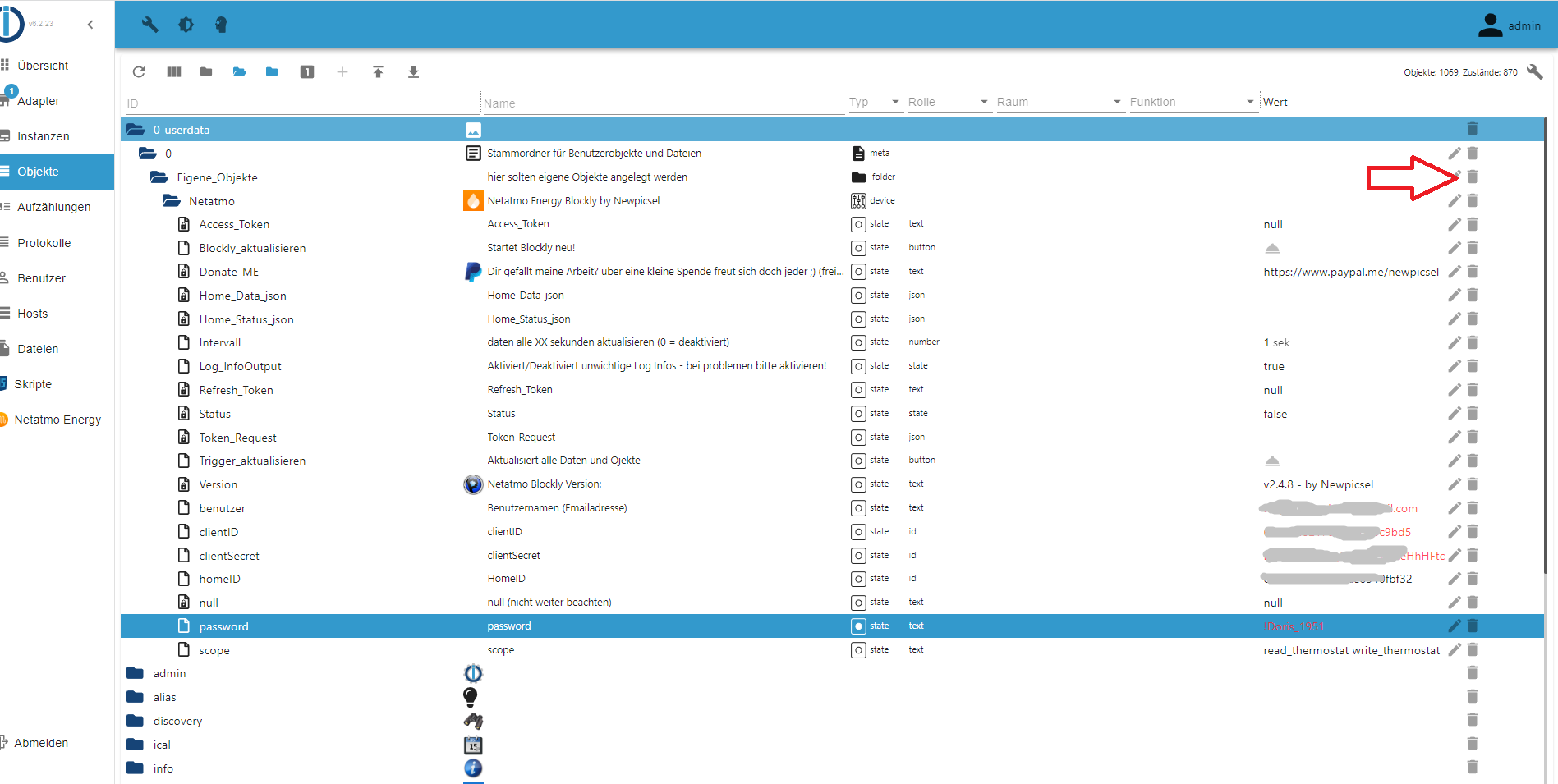
Task: Select the Log_InfoOutput tree row
Action: pos(832,366)
